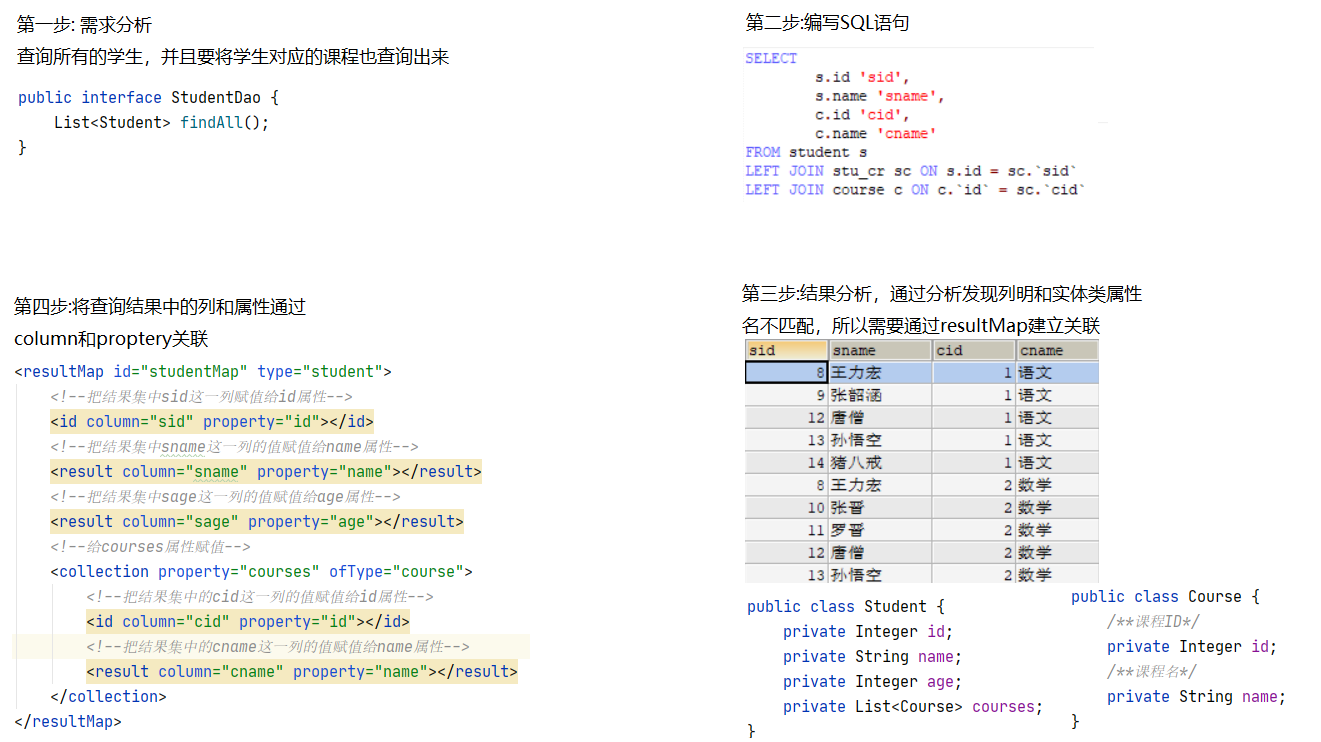Click the SQL line c.name 'cname'
The height and width of the screenshot is (742, 1321).
[876, 133]
